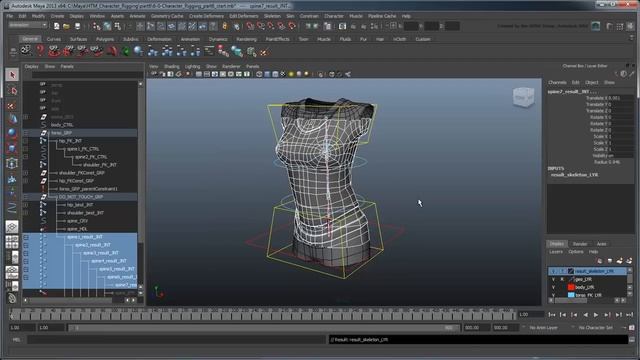Activate the Paint Selection tool
This screenshot has height=360, width=640.
pos(12,105)
